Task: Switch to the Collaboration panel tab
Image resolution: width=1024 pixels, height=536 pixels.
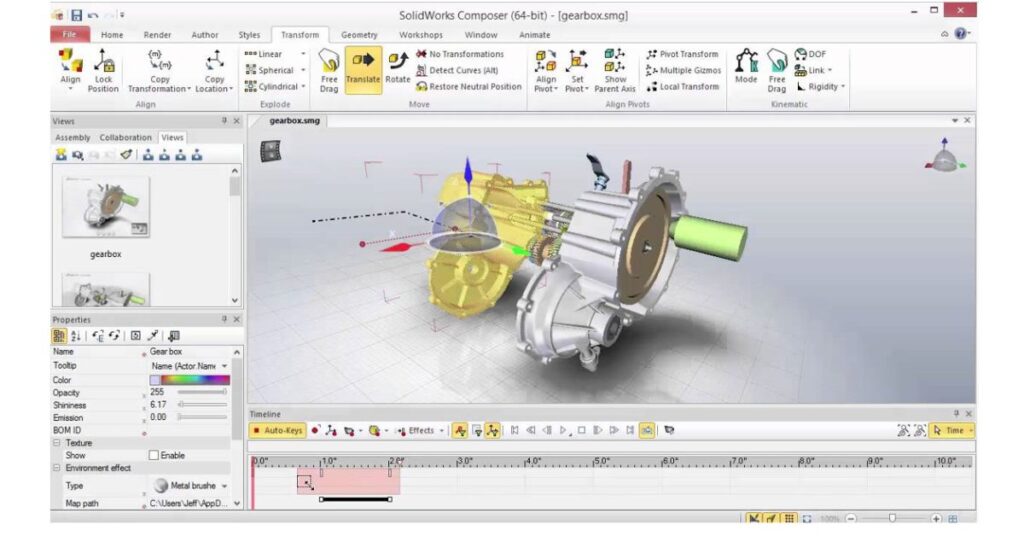Action: pos(125,138)
